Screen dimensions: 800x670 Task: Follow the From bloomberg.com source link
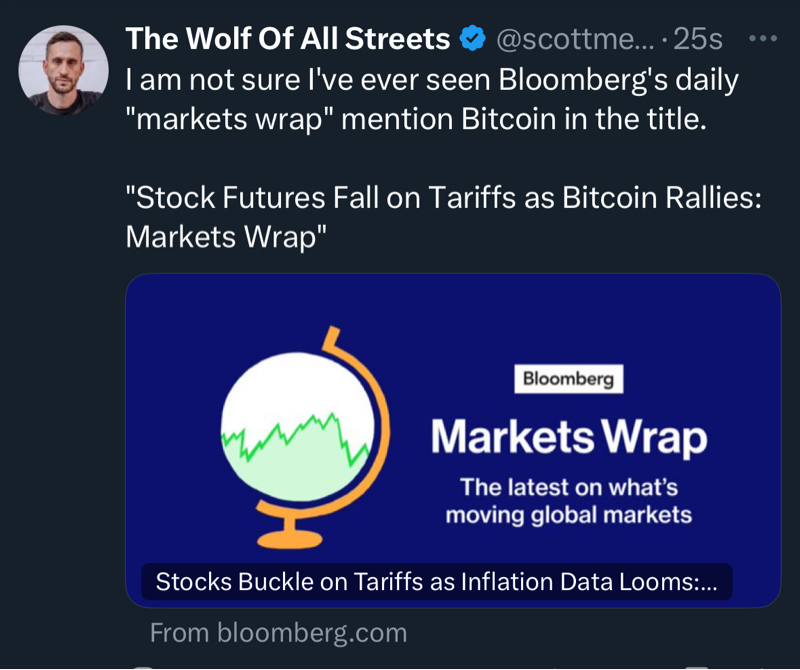pos(278,632)
